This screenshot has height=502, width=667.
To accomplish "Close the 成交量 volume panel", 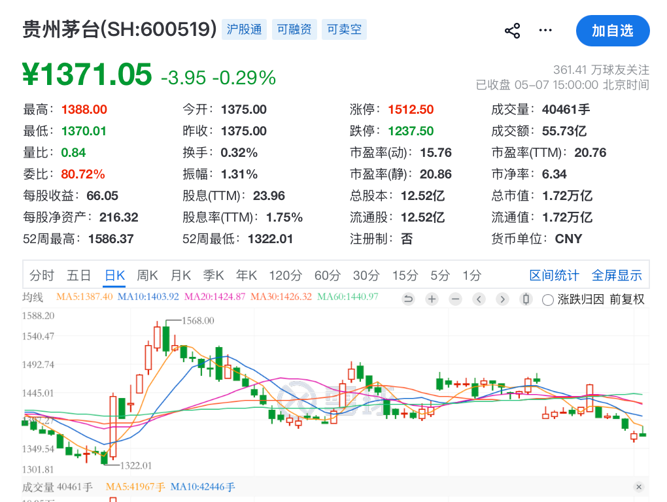I will [x=638, y=487].
